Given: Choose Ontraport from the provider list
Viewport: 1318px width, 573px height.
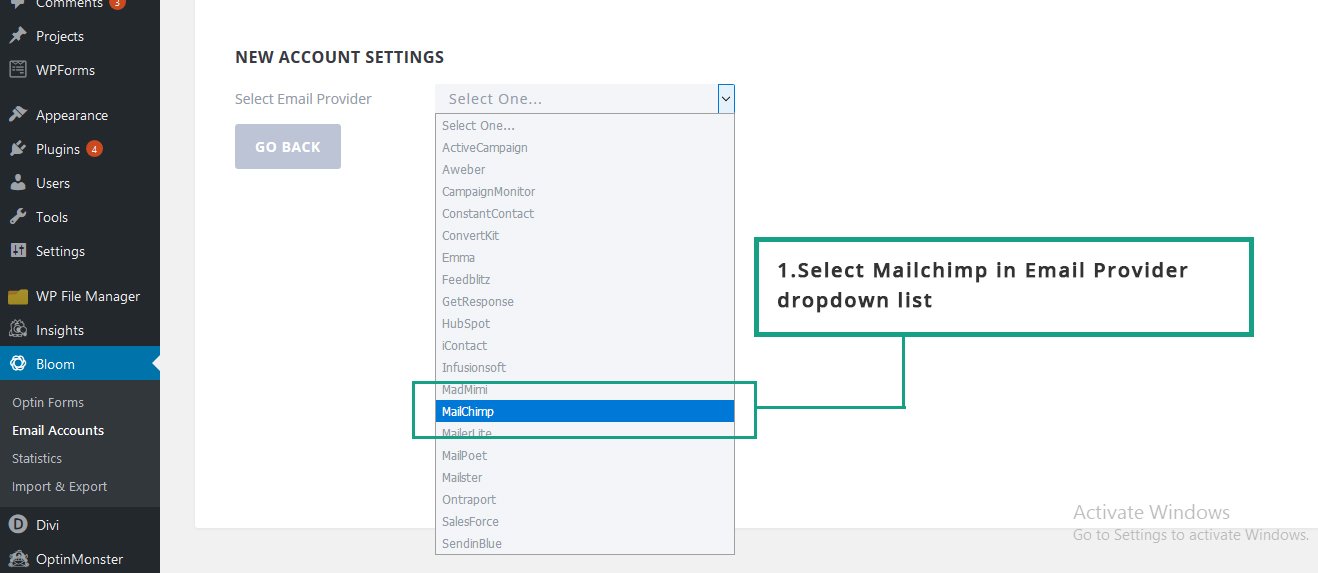Looking at the screenshot, I should coord(585,499).
